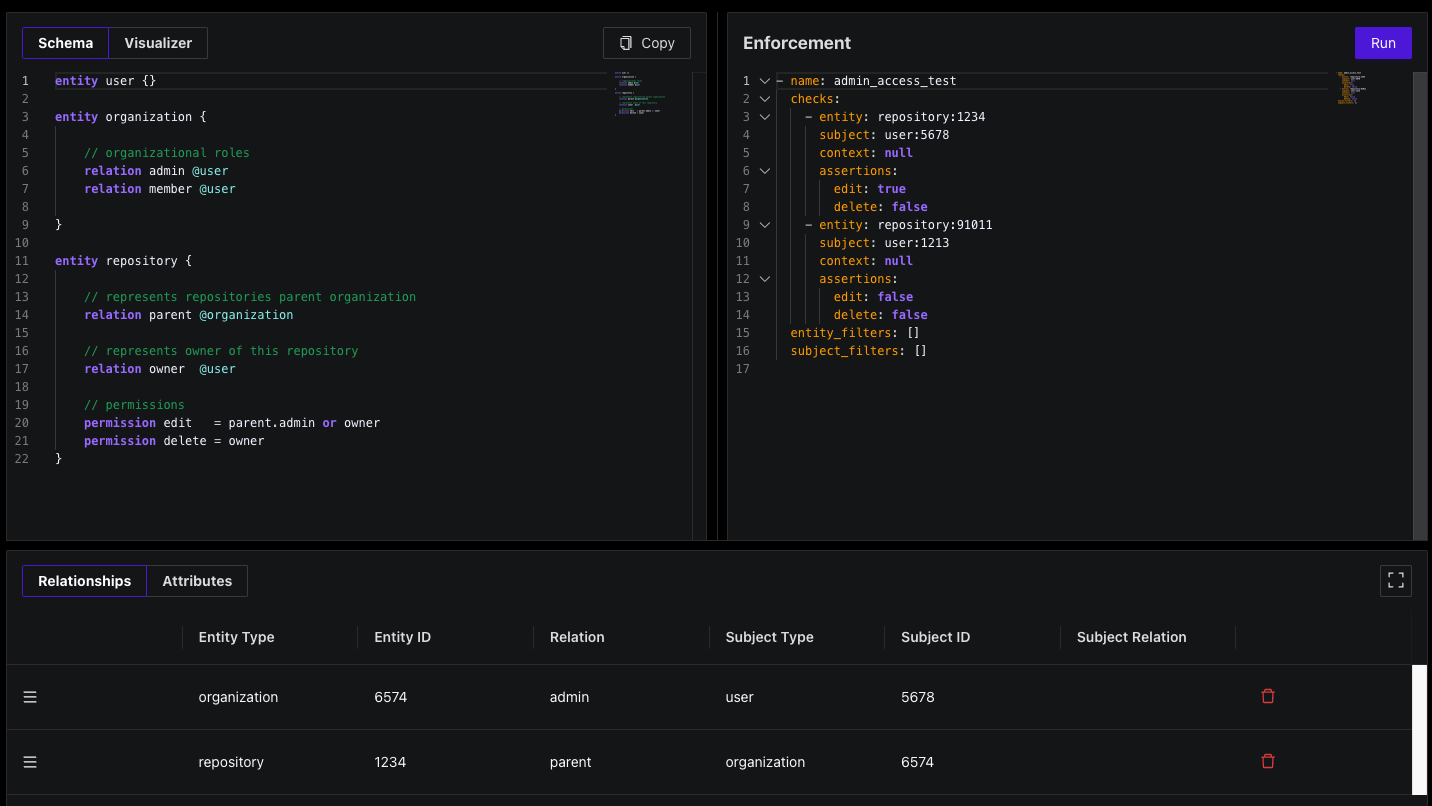1432x806 pixels.
Task: Click the enforcement editor vertical scrollbar
Action: 1420,305
